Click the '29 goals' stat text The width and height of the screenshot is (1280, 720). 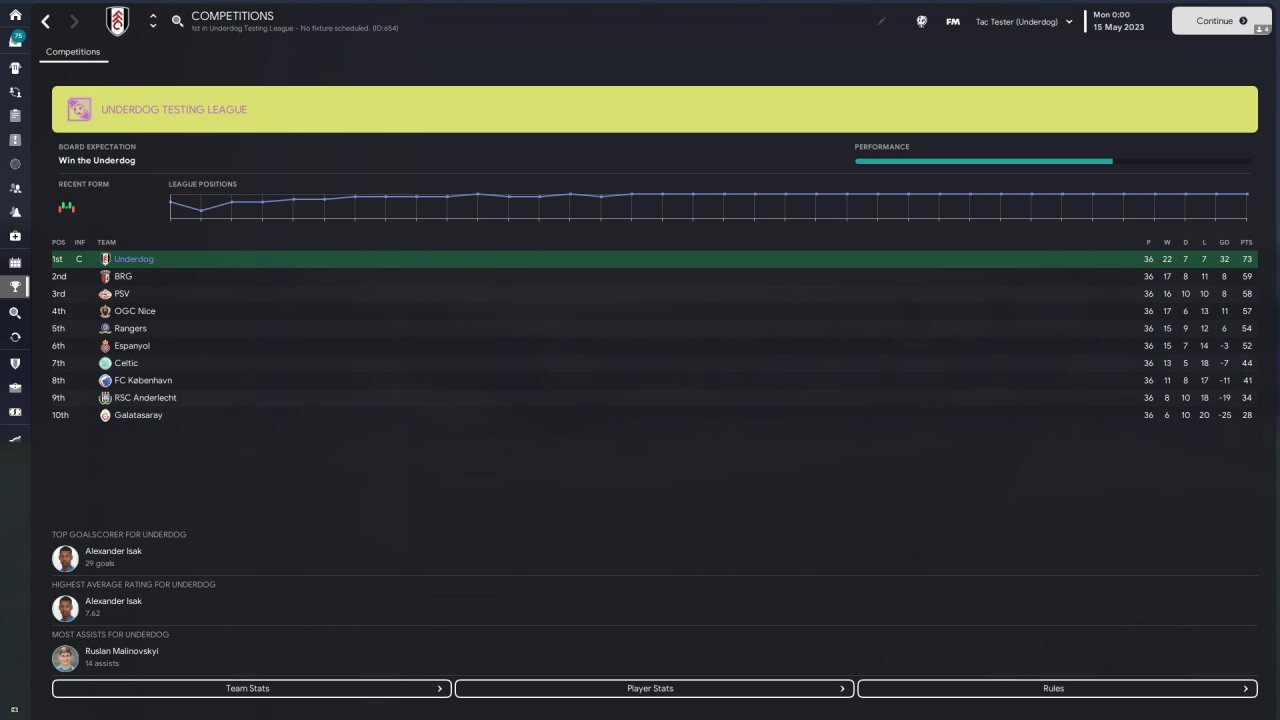[x=99, y=564]
